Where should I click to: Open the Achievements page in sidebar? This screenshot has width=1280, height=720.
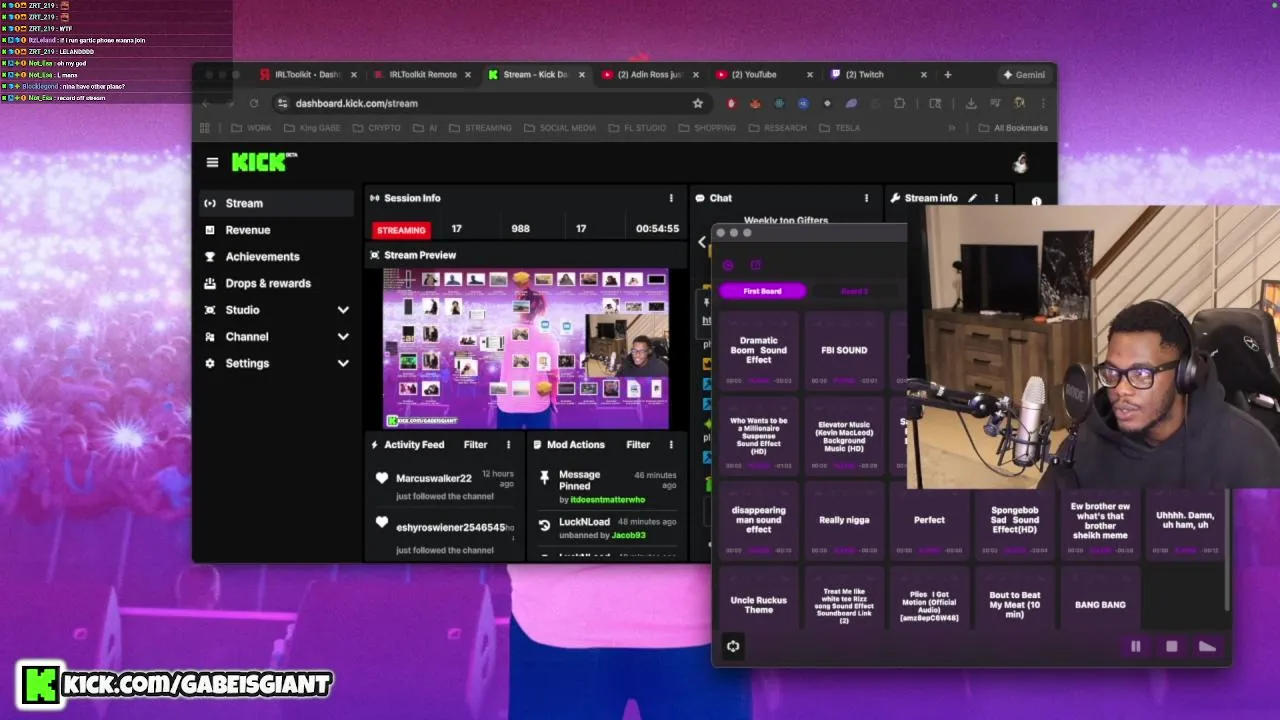click(276, 257)
